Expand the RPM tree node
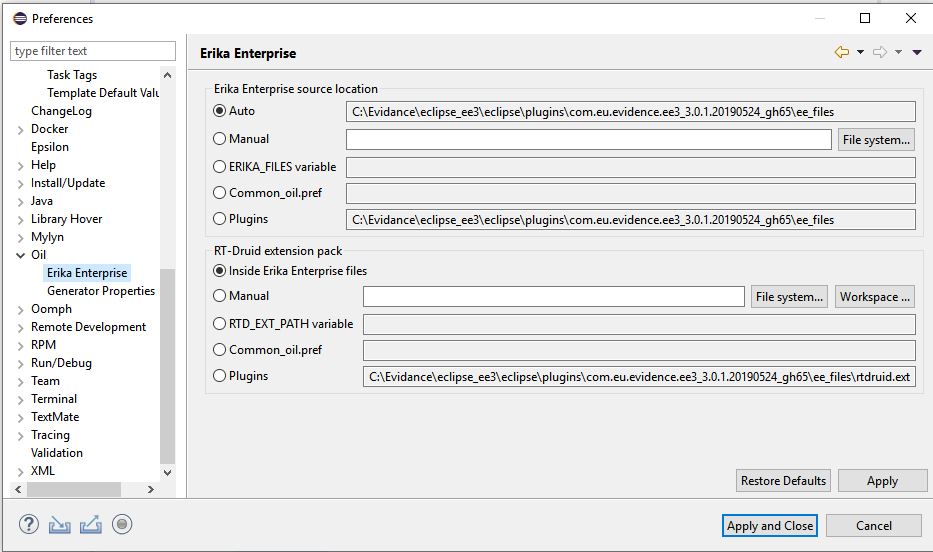Viewport: 933px width, 552px height. pyautogui.click(x=20, y=346)
